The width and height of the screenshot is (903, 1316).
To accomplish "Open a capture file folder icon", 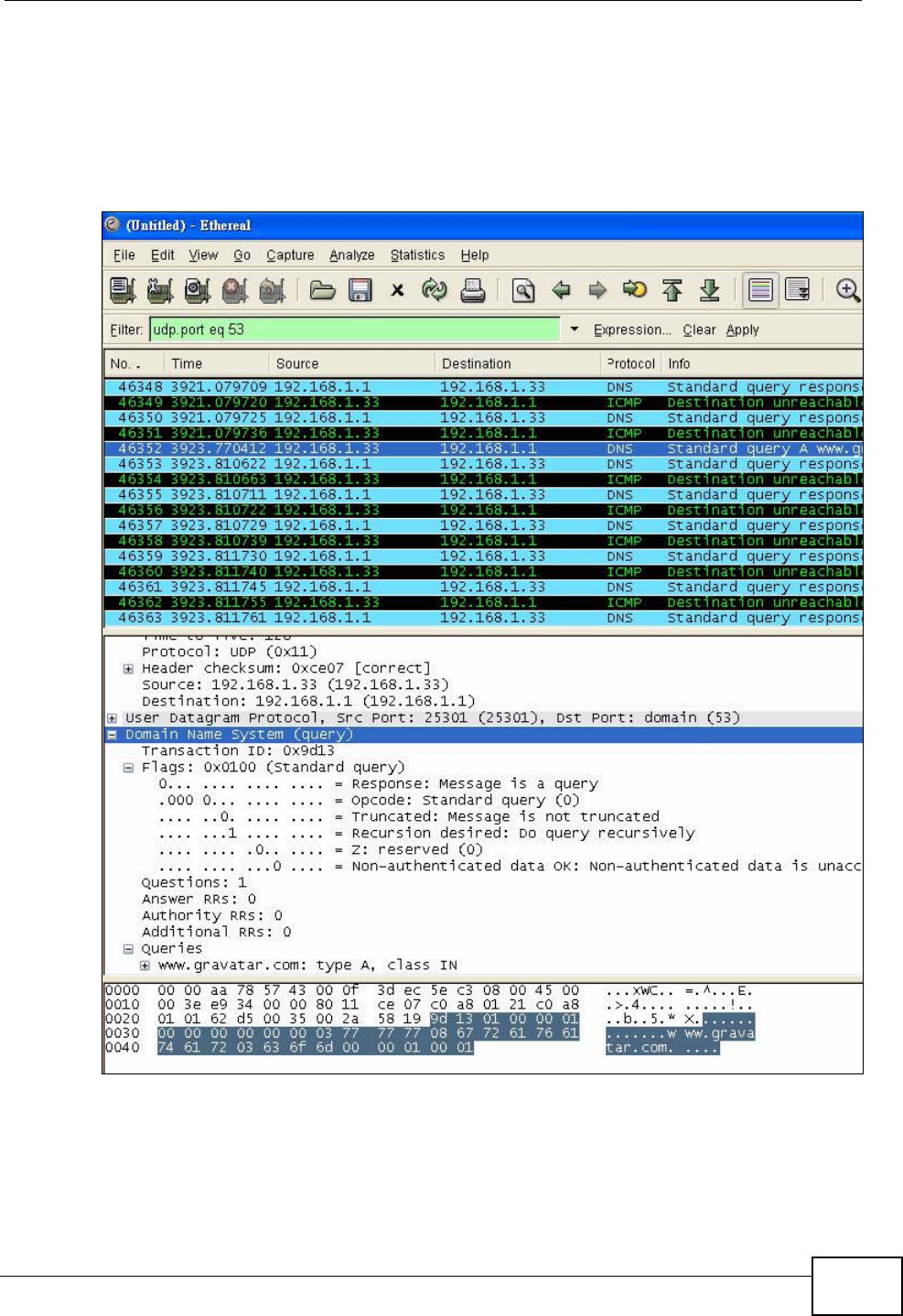I will pos(322,291).
